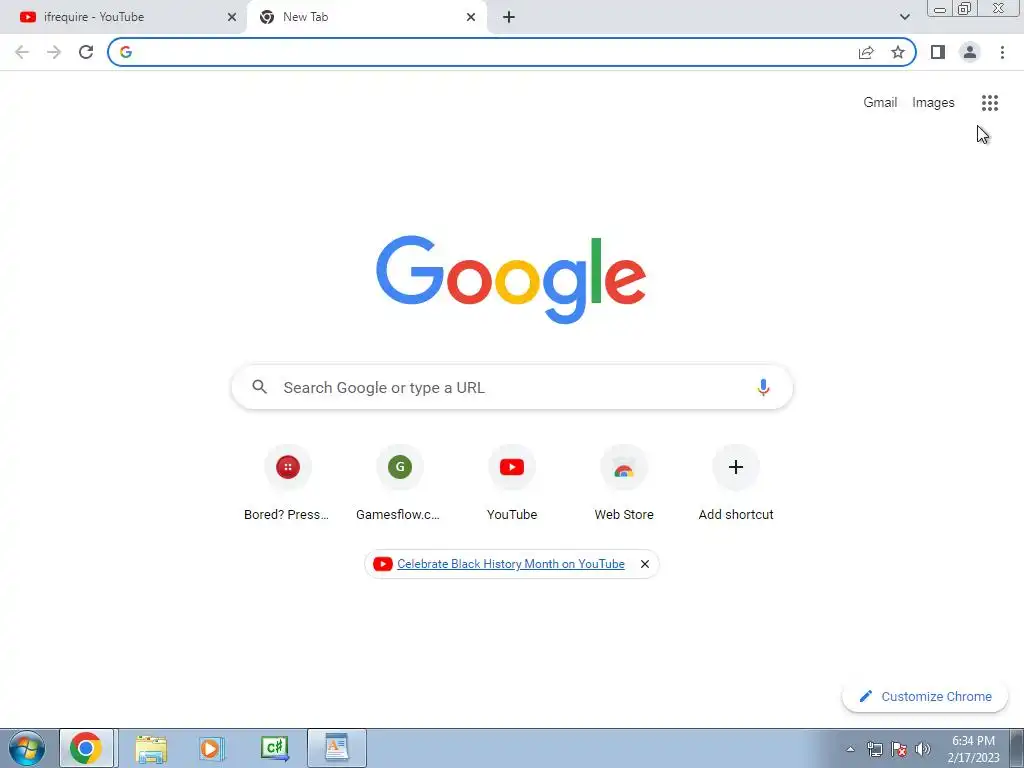Toggle the side panel button
The image size is (1024, 768).
tap(938, 52)
